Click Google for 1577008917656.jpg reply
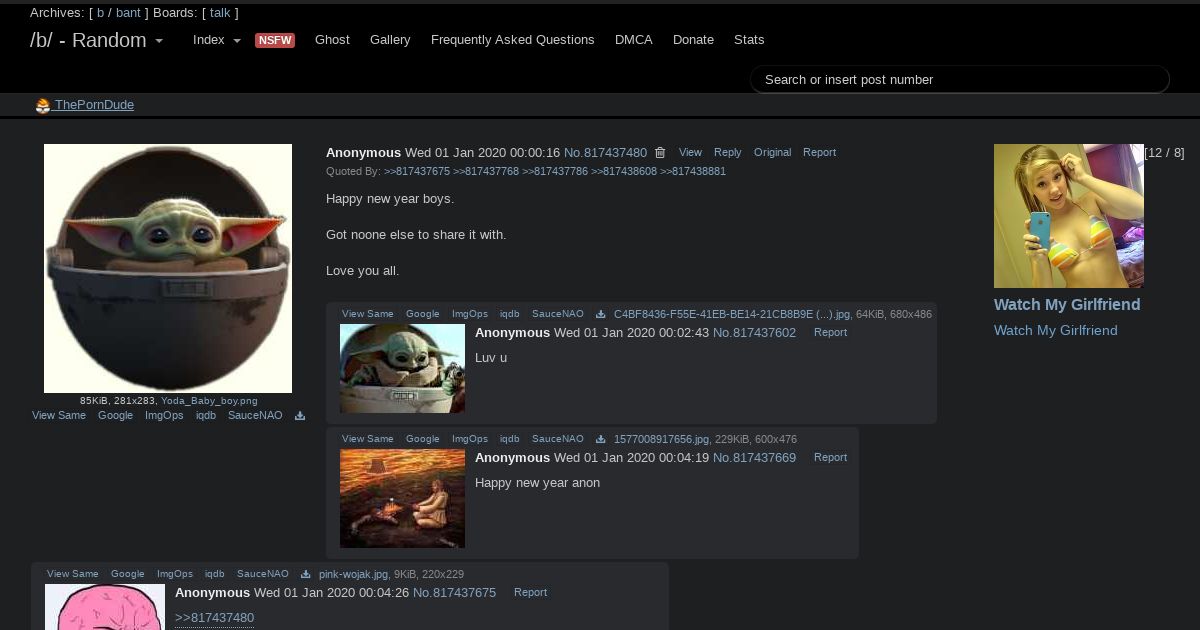The height and width of the screenshot is (630, 1200). coord(423,439)
